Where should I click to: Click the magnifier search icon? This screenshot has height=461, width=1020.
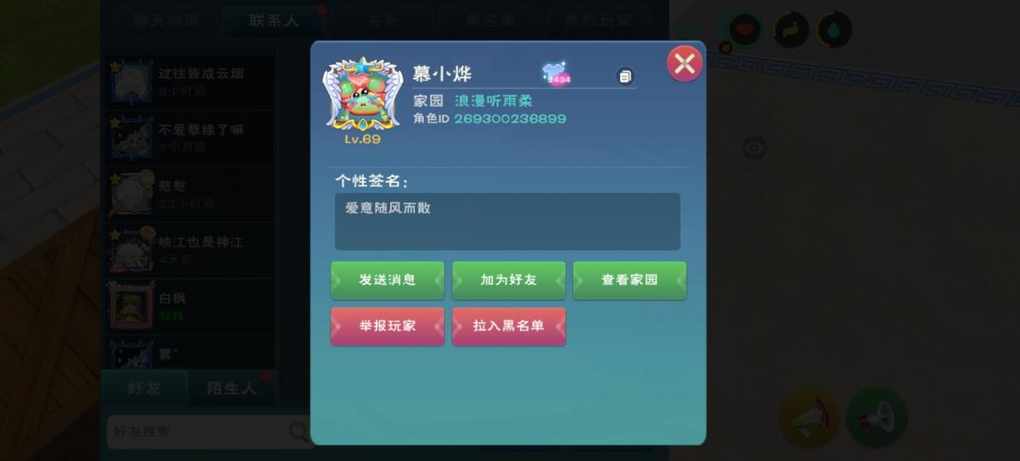coord(299,430)
